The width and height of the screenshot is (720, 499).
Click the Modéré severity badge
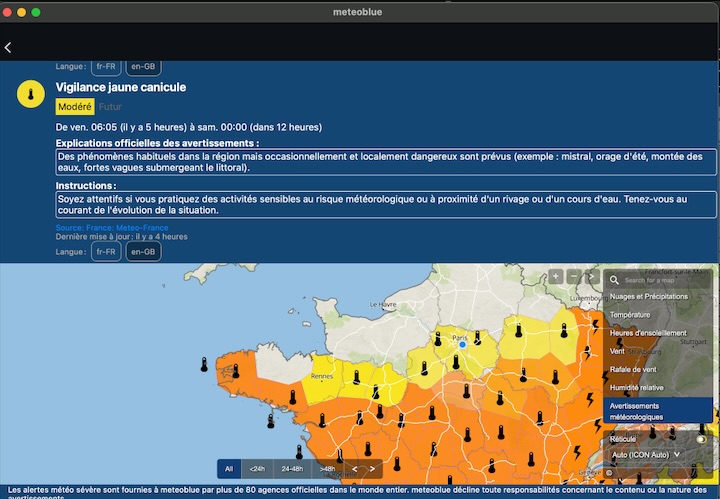click(x=75, y=107)
